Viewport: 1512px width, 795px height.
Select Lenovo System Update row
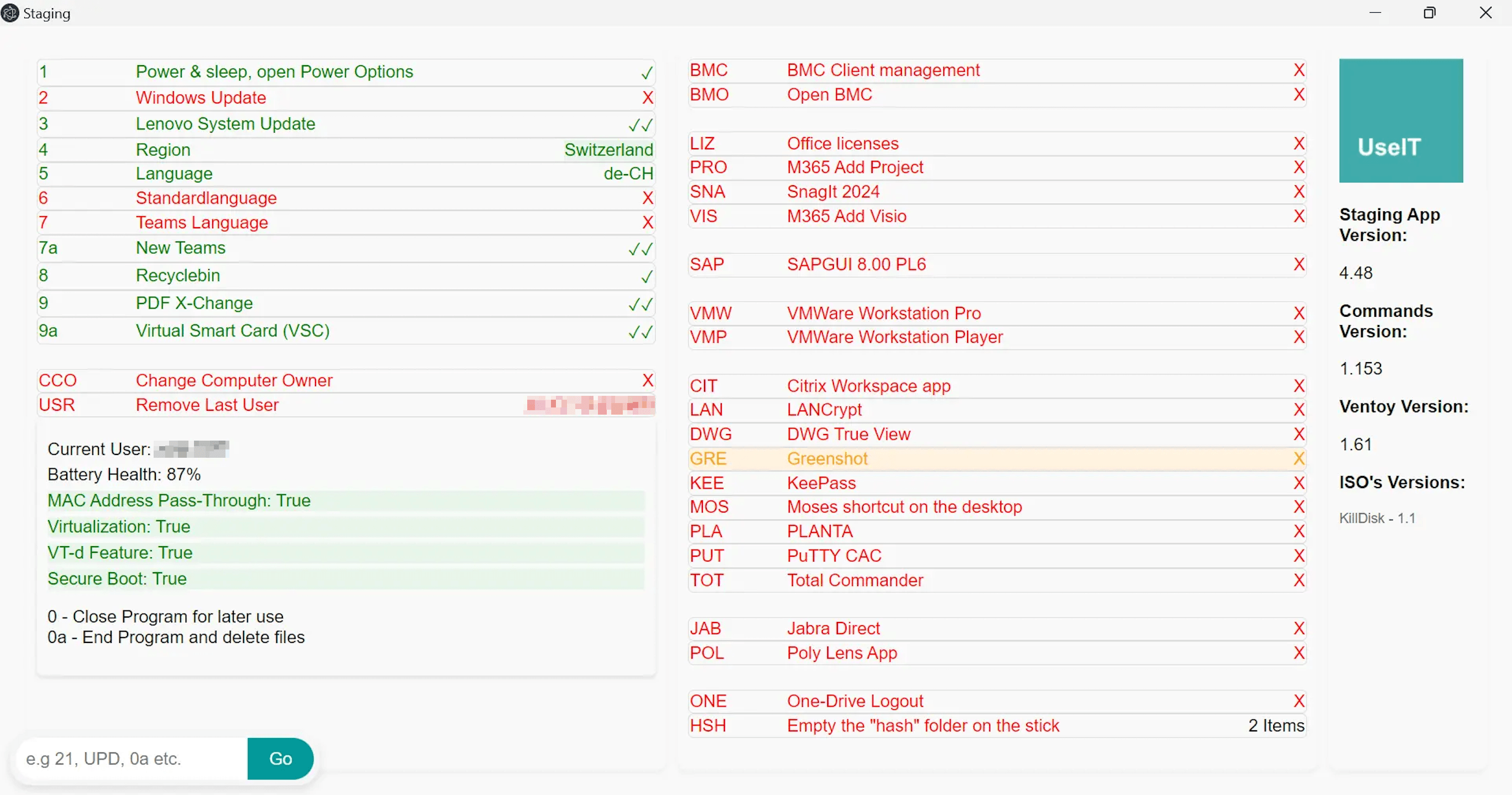[346, 124]
